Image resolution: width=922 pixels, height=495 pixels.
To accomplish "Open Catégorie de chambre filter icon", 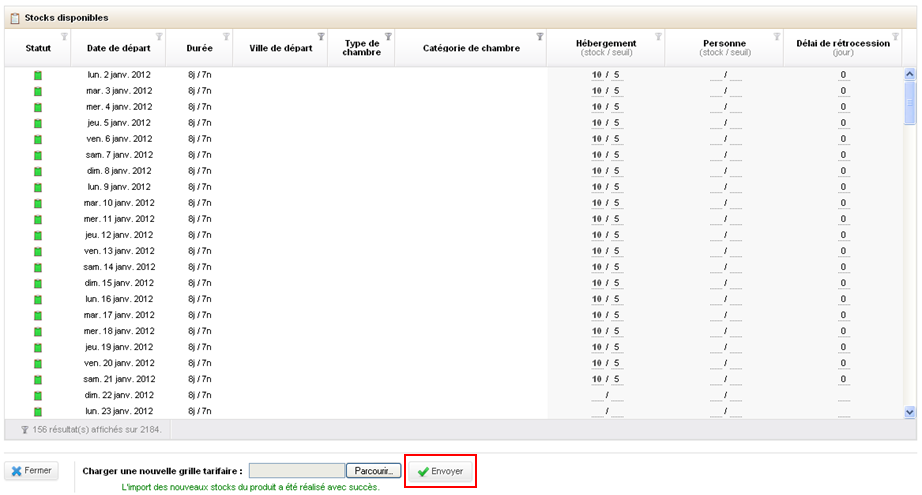I will tap(540, 37).
